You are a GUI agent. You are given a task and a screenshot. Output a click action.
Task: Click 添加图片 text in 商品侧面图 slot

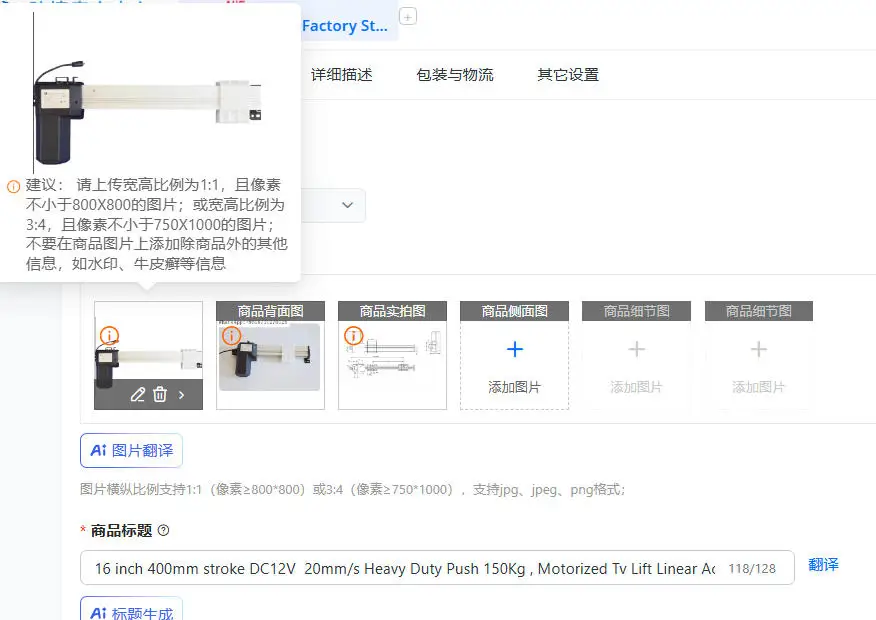[x=515, y=387]
